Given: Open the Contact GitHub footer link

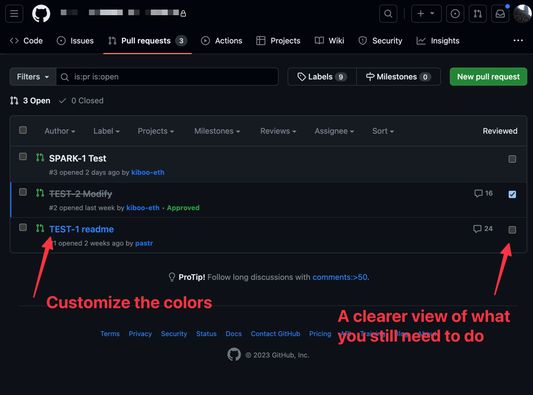Looking at the screenshot, I should (275, 334).
